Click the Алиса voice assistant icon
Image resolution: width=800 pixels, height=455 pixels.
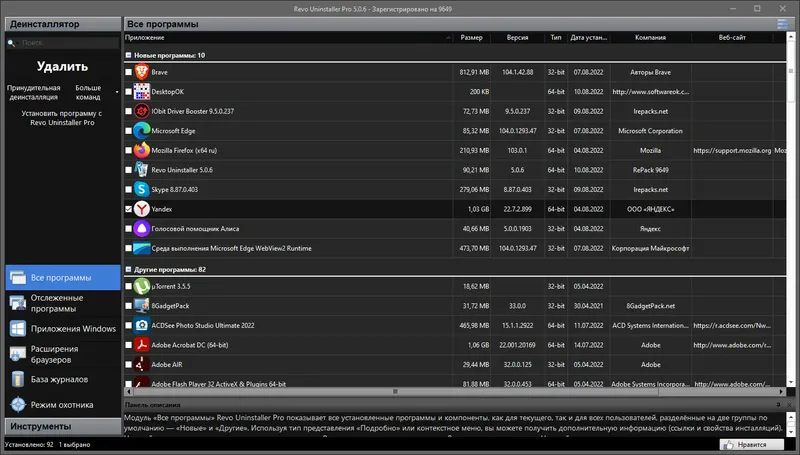(141, 229)
